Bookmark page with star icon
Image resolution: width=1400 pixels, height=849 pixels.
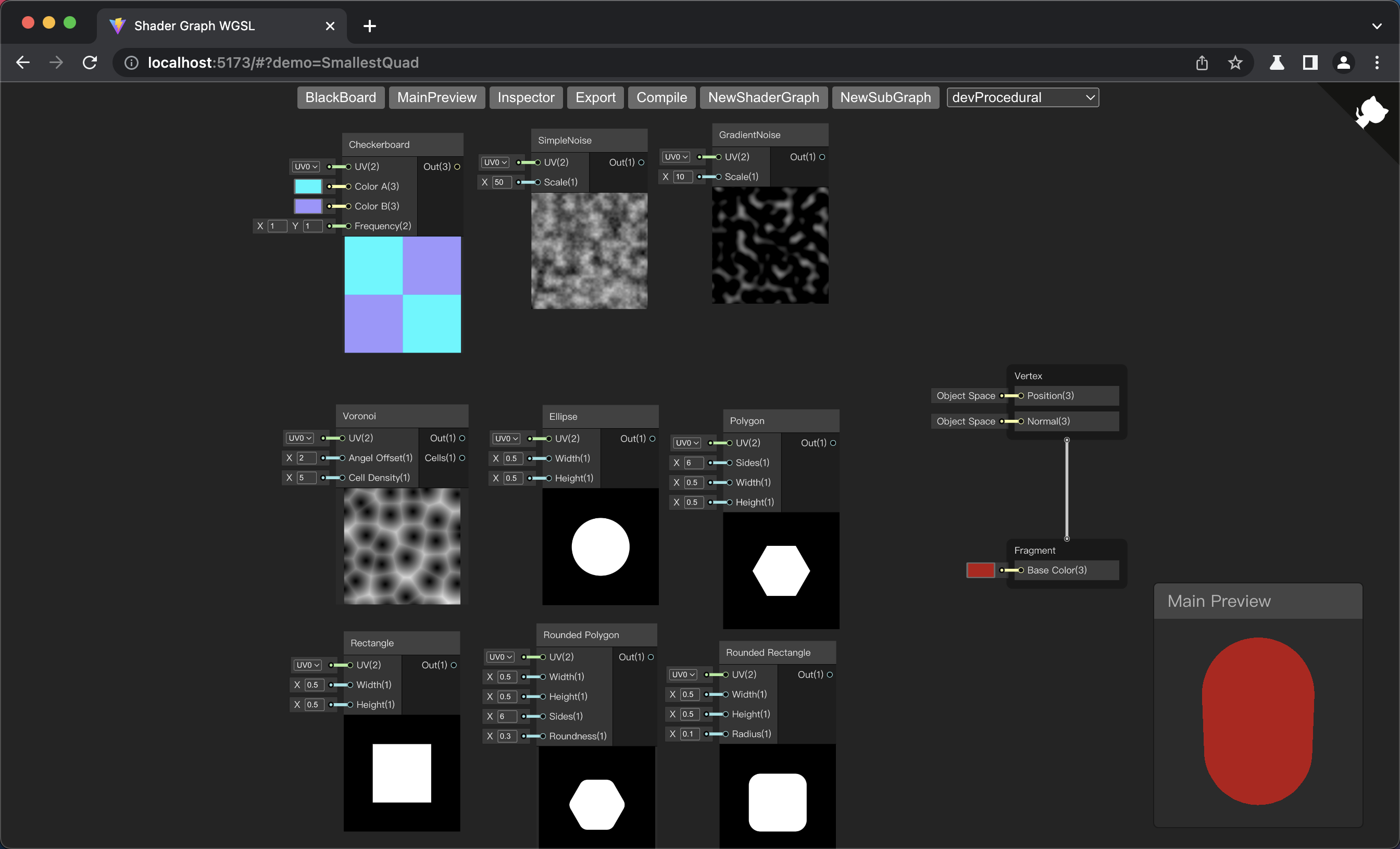(1235, 63)
